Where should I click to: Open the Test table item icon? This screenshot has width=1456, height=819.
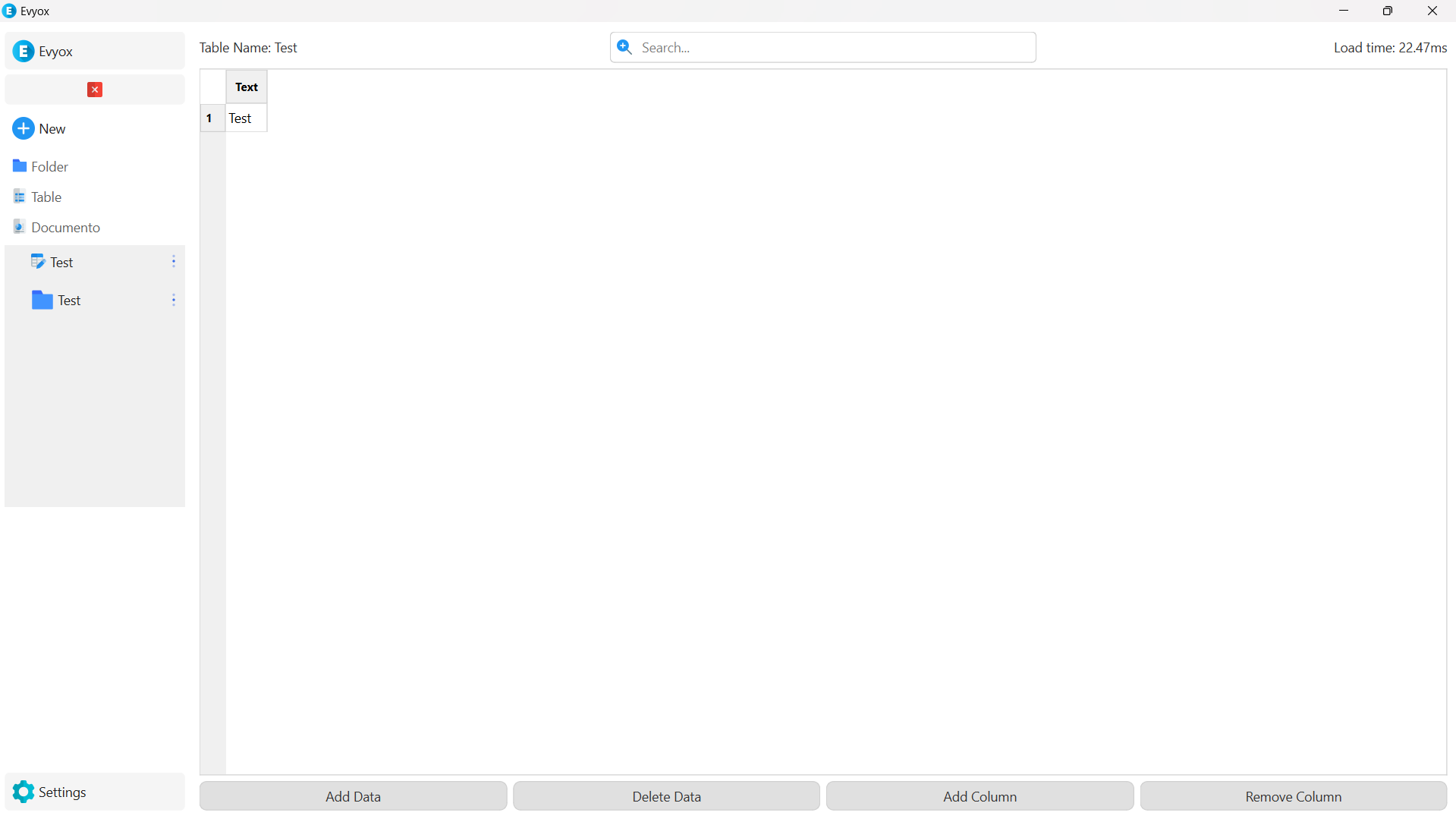pyautogui.click(x=38, y=261)
